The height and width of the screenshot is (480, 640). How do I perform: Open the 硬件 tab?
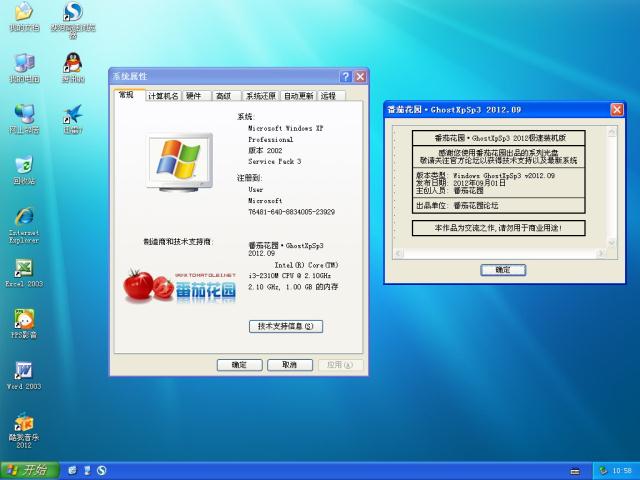coord(197,96)
